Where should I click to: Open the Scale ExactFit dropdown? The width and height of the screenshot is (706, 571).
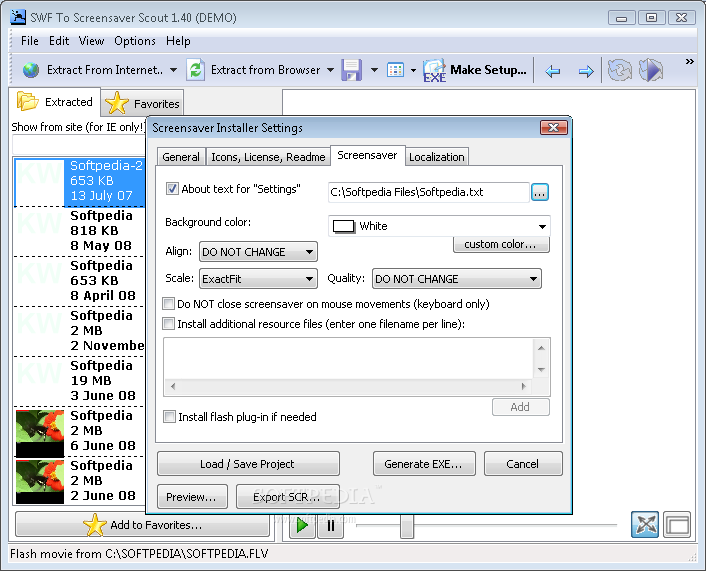tap(258, 279)
